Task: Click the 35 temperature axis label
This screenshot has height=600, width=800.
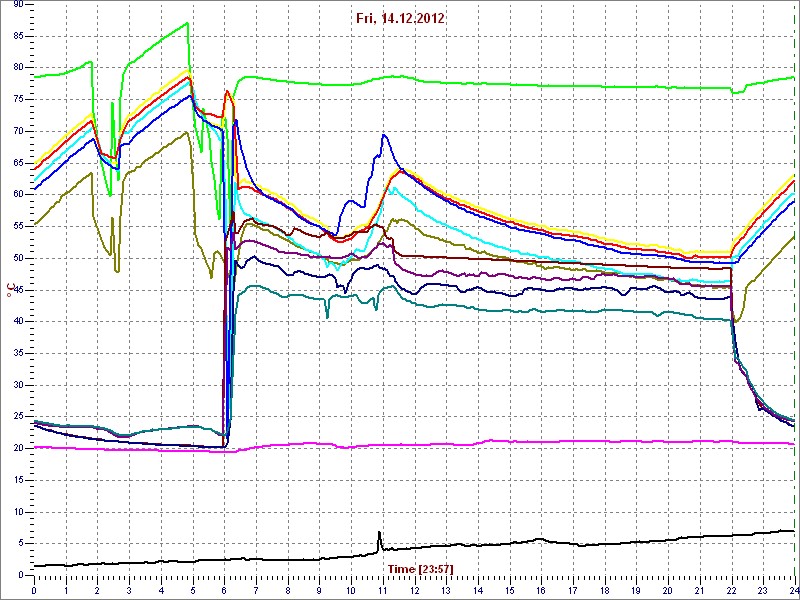Action: click(x=18, y=353)
